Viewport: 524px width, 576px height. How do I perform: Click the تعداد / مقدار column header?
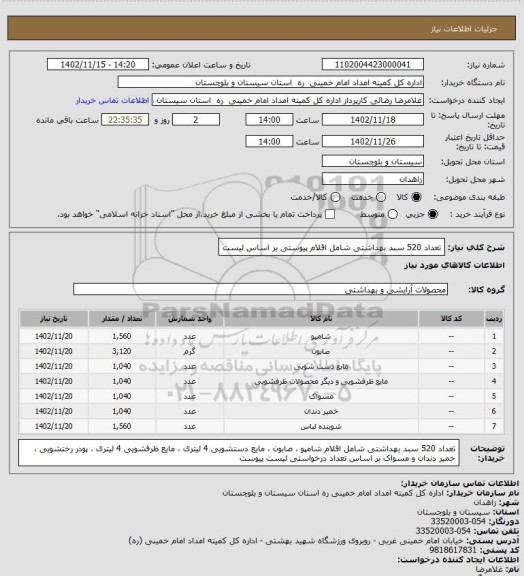(122, 318)
